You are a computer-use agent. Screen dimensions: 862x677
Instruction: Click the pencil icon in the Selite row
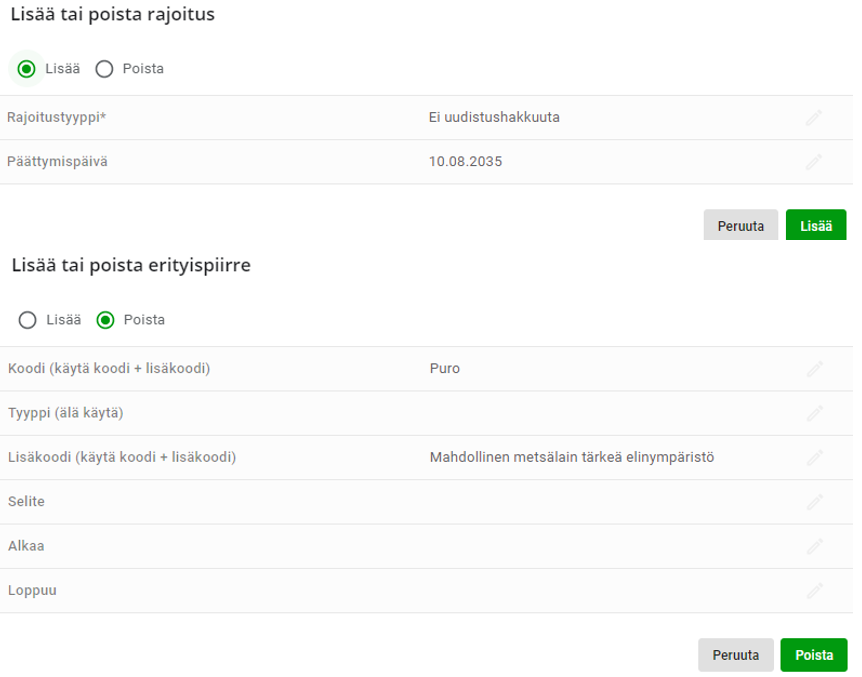(815, 502)
